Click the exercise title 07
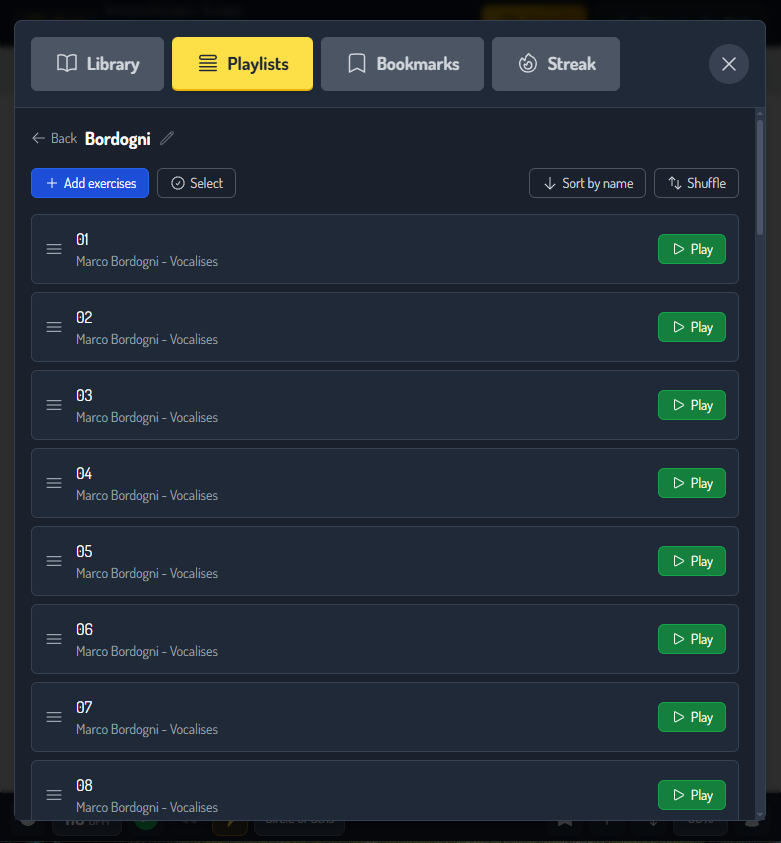 (x=84, y=707)
